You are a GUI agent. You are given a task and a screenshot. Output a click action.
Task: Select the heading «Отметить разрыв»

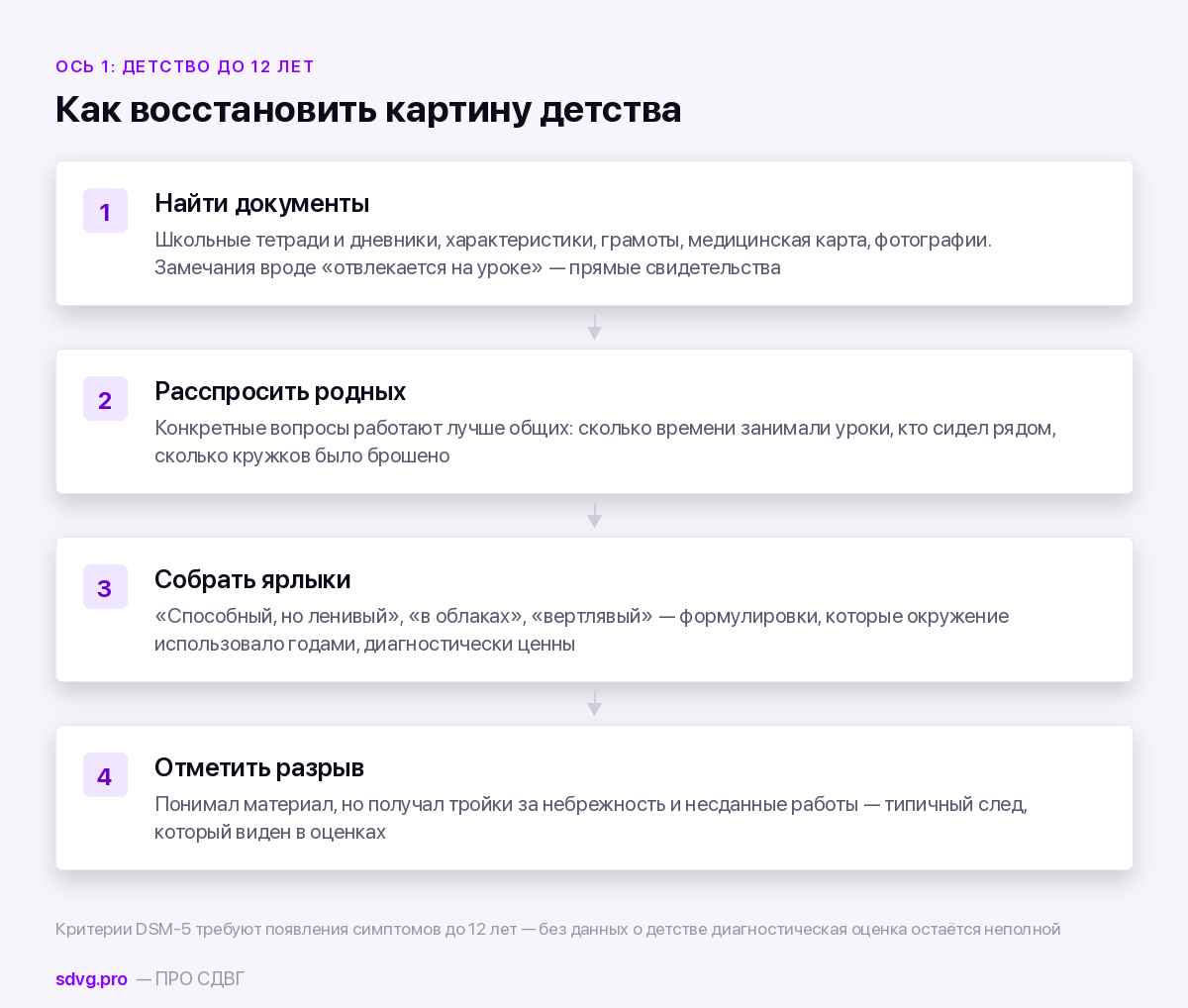point(259,767)
